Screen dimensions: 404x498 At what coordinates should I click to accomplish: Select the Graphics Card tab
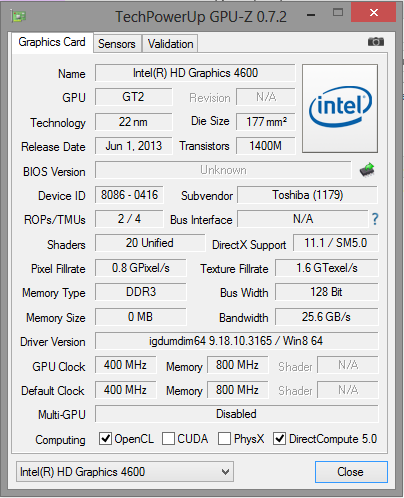[x=52, y=42]
